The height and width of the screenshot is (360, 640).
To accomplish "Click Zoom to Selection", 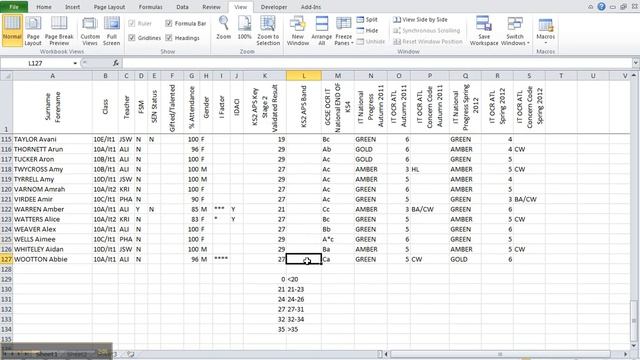I will 268,30.
